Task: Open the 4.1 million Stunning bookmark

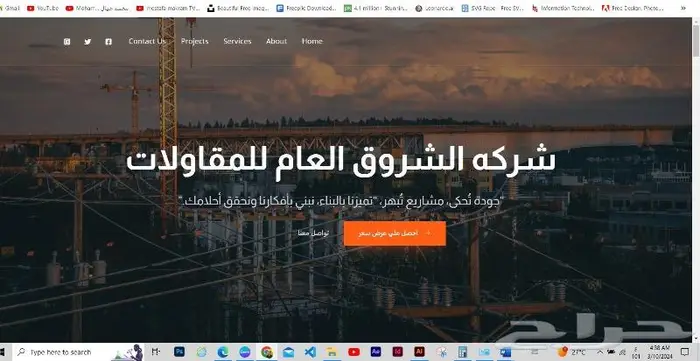Action: point(376,8)
